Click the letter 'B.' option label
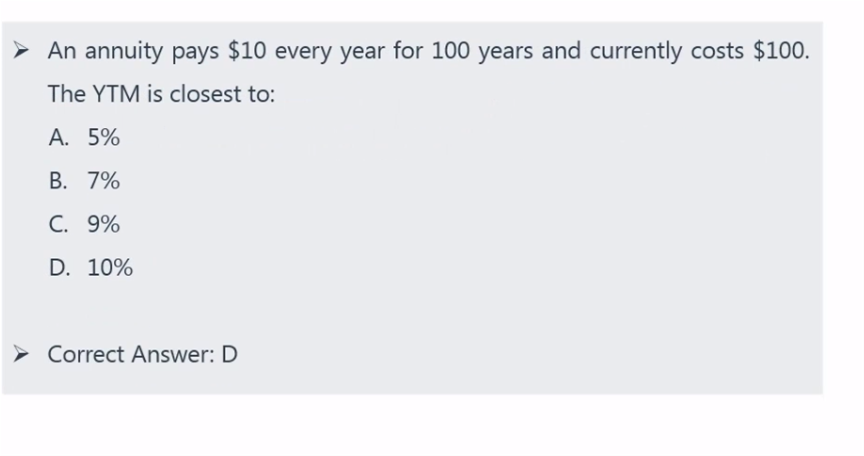864x456 pixels. click(58, 181)
